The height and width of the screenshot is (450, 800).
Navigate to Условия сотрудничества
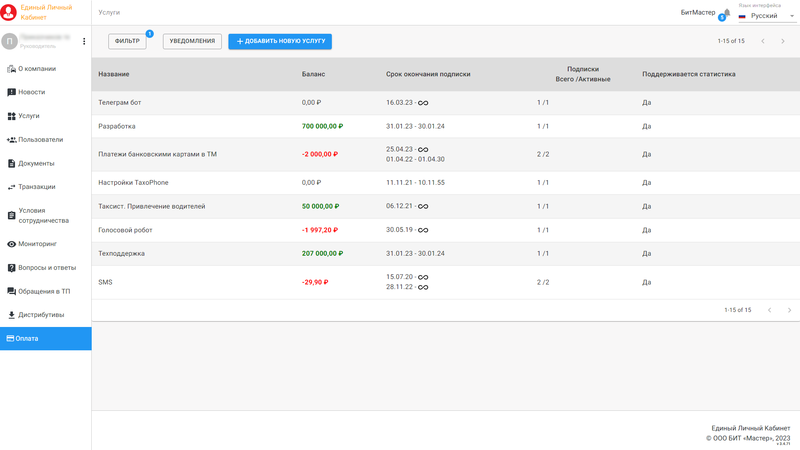[43, 216]
